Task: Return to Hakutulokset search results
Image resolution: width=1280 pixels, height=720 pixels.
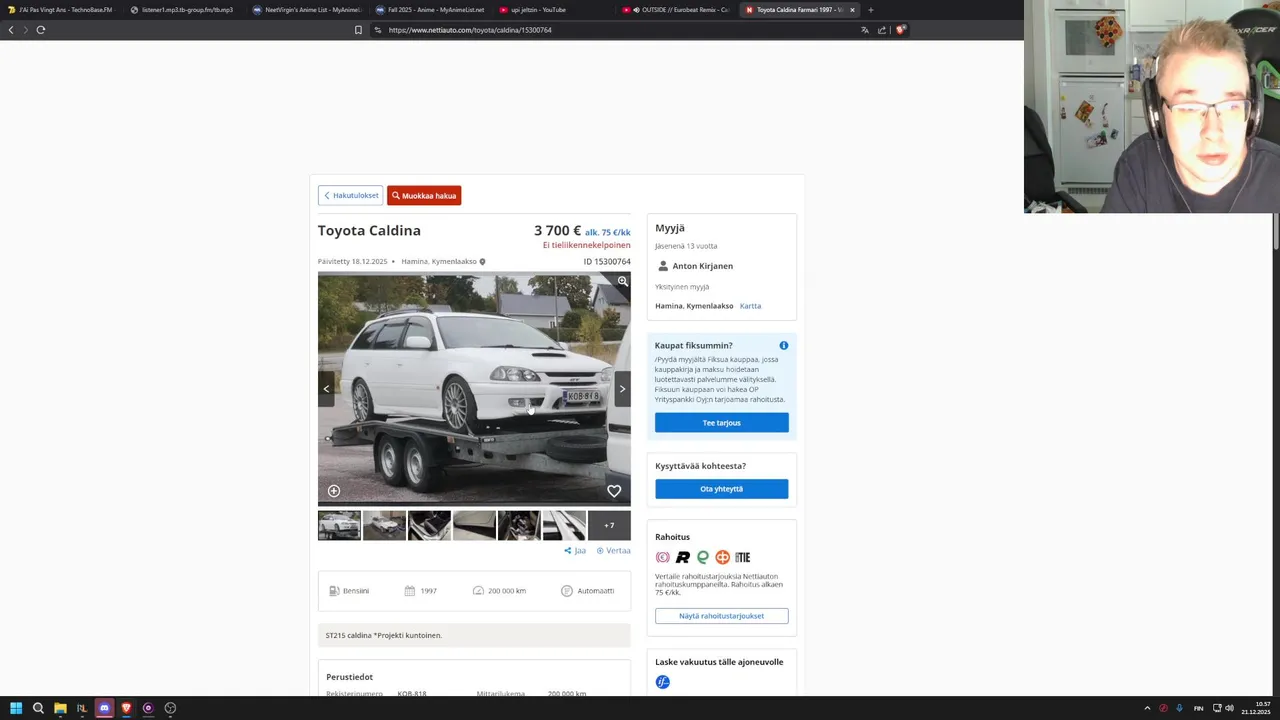Action: 350,196
